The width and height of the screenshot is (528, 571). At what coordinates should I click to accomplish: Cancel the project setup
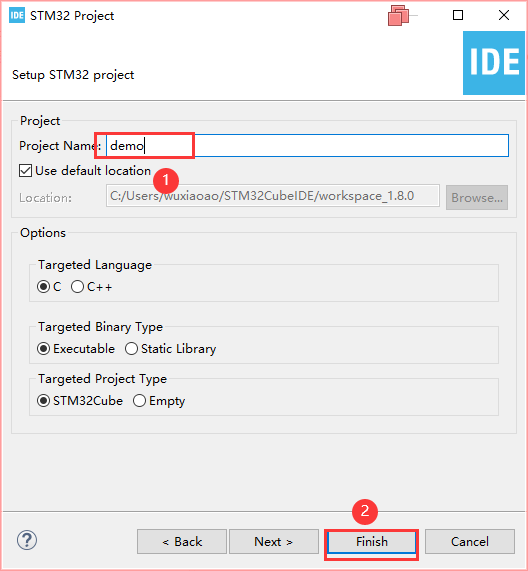(x=470, y=542)
